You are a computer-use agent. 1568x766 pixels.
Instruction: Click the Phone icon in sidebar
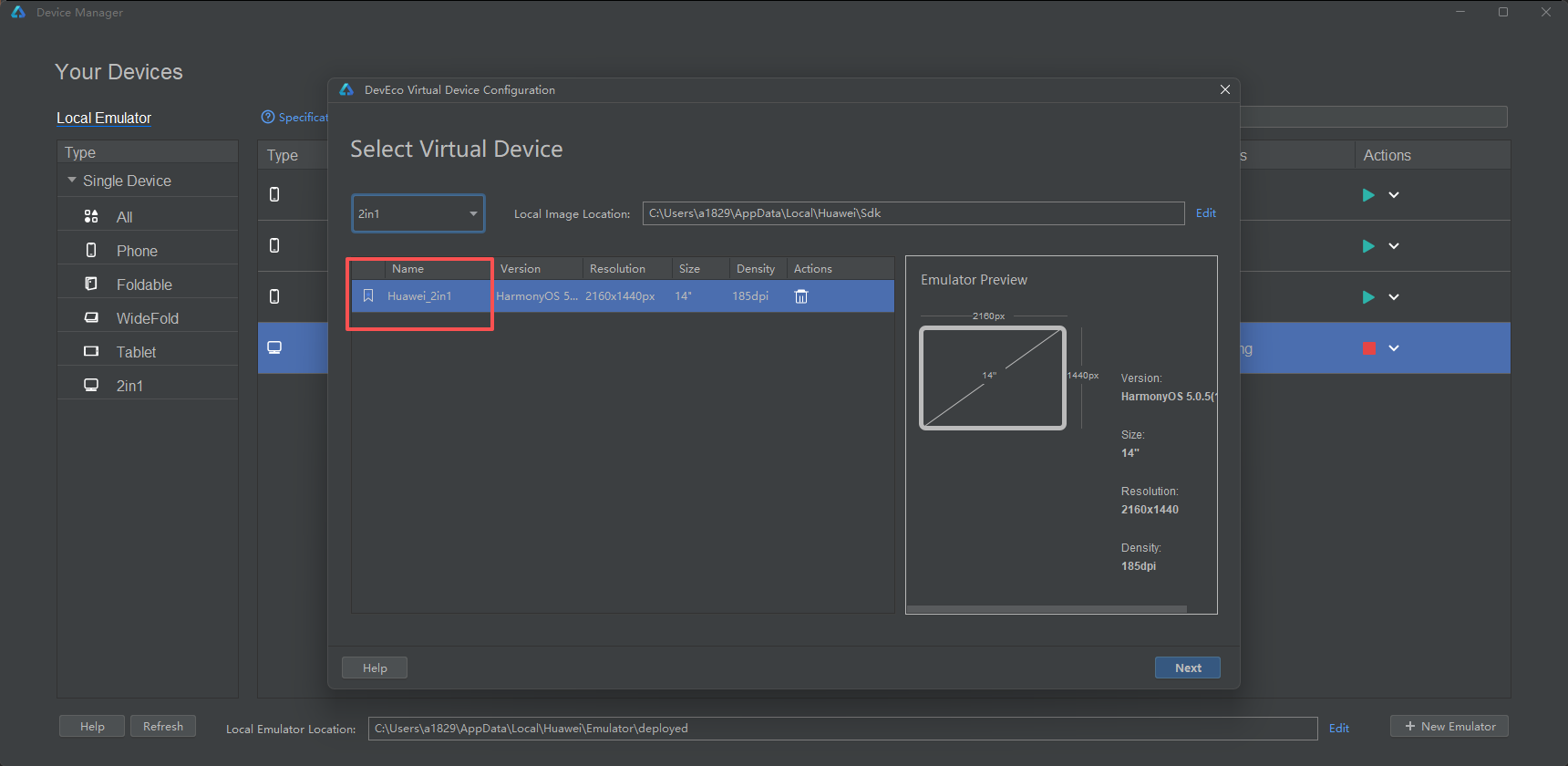pyautogui.click(x=91, y=250)
